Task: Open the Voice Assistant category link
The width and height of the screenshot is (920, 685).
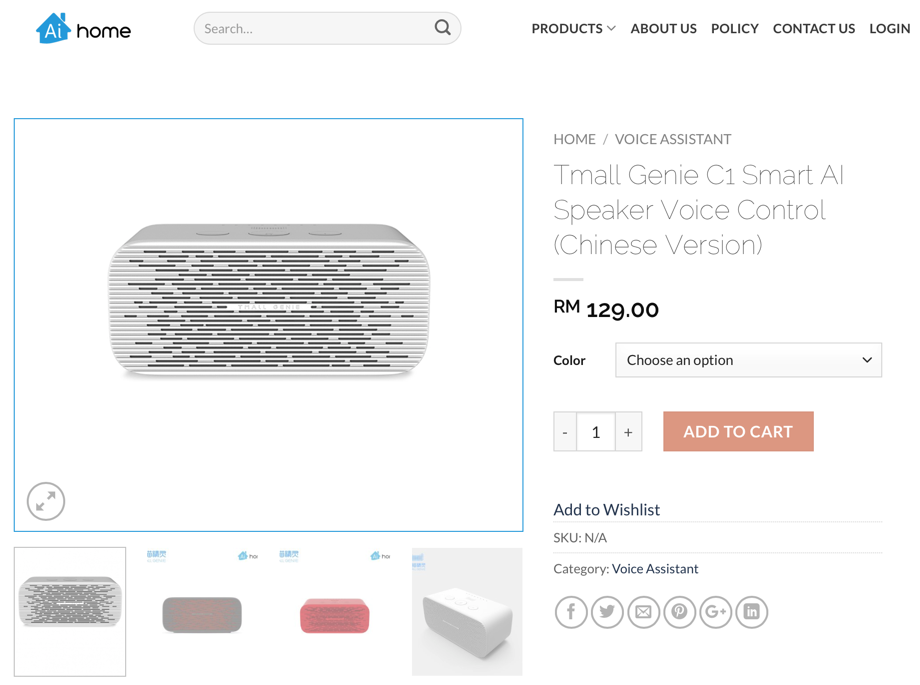Action: pos(655,568)
